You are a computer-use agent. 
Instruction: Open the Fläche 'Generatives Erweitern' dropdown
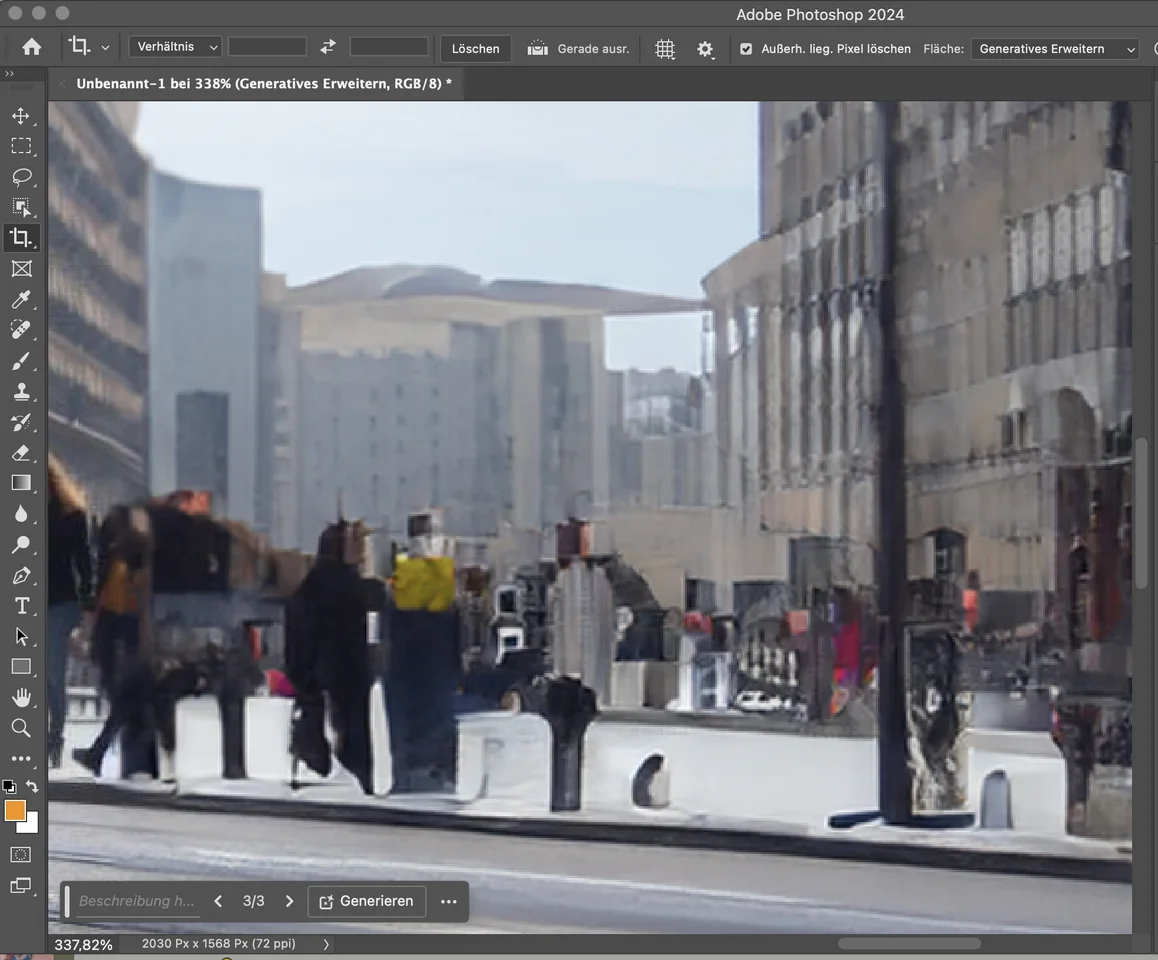(1055, 49)
